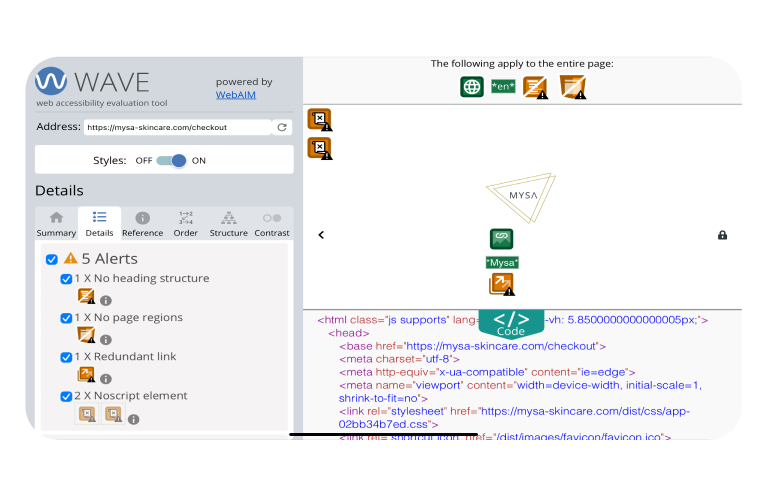Click the lock icon on the right of the page
The height and width of the screenshot is (500, 767).
click(x=722, y=235)
